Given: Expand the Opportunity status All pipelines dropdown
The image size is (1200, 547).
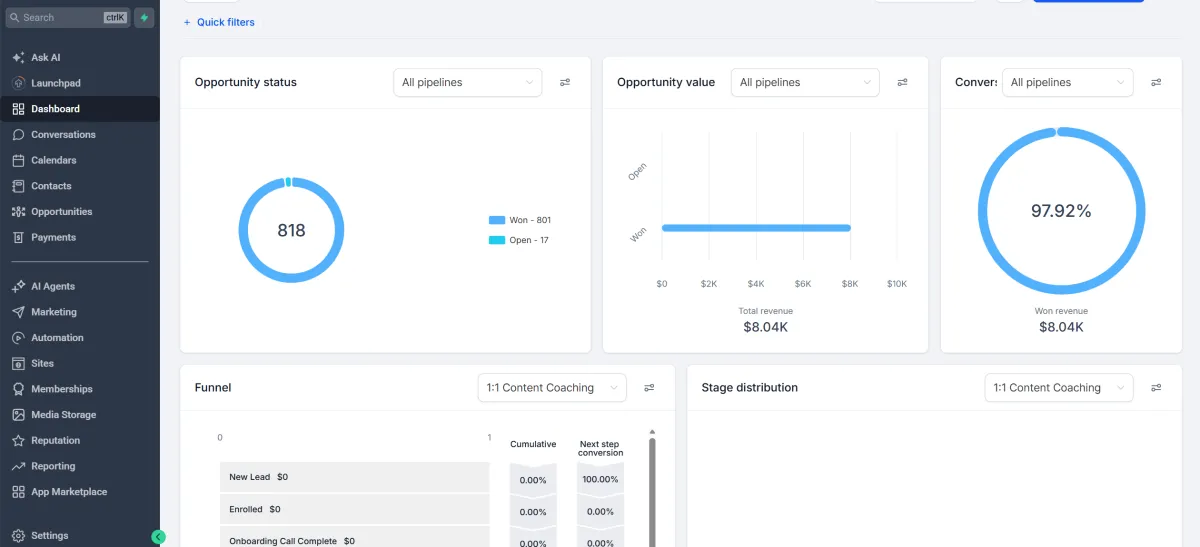Looking at the screenshot, I should [468, 83].
